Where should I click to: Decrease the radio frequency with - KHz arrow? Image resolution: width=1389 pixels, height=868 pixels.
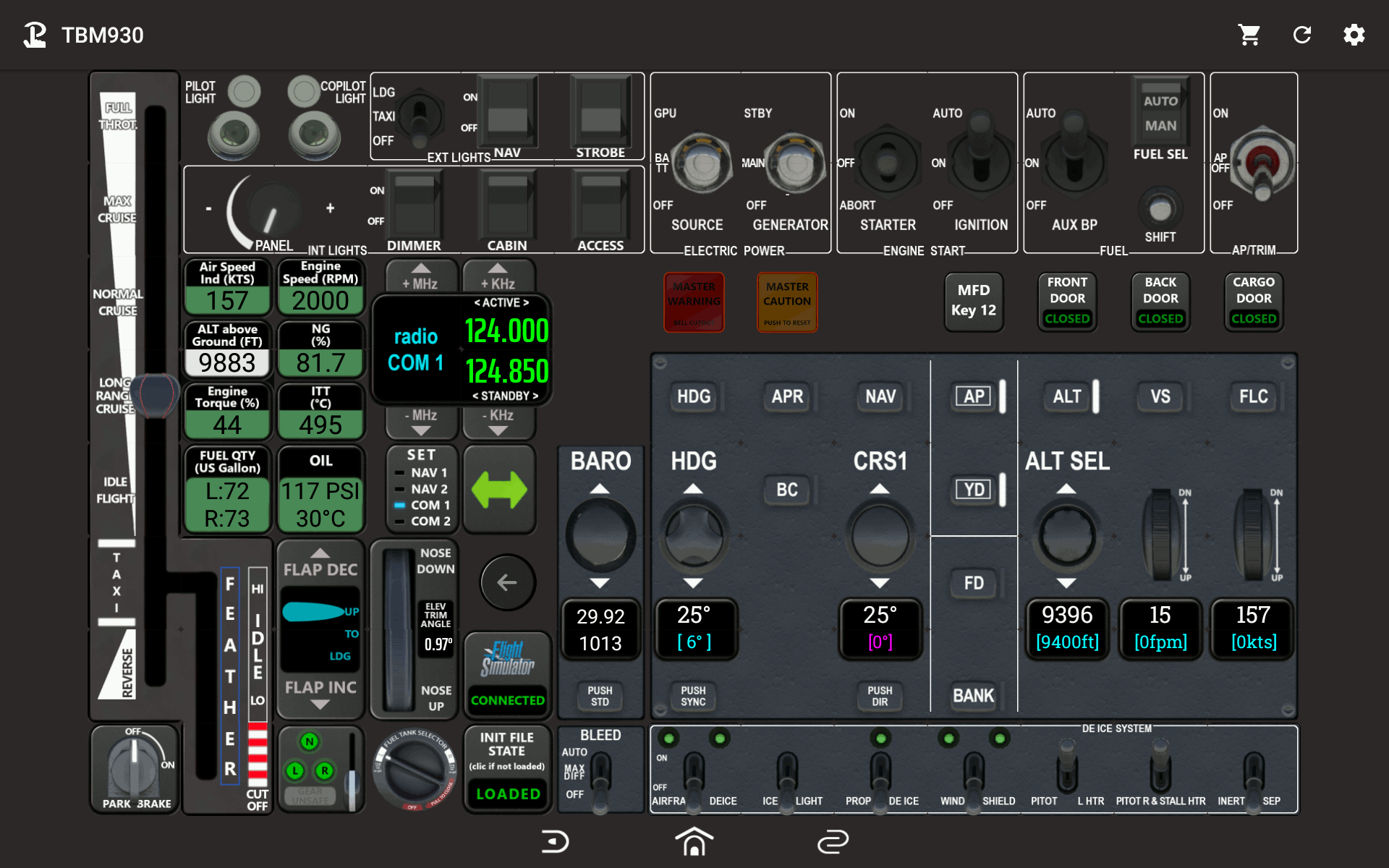pos(498,422)
